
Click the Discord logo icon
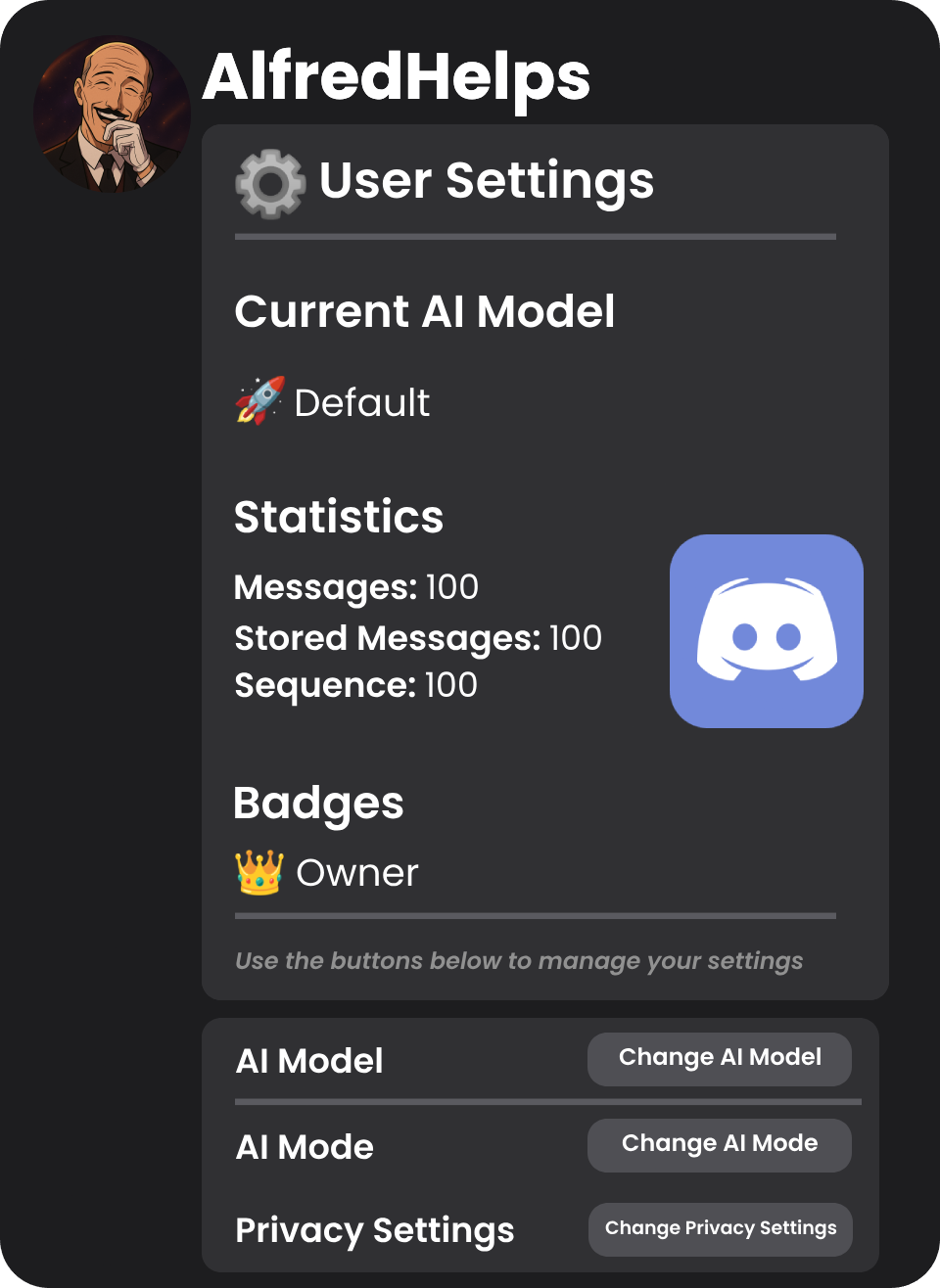click(x=766, y=630)
